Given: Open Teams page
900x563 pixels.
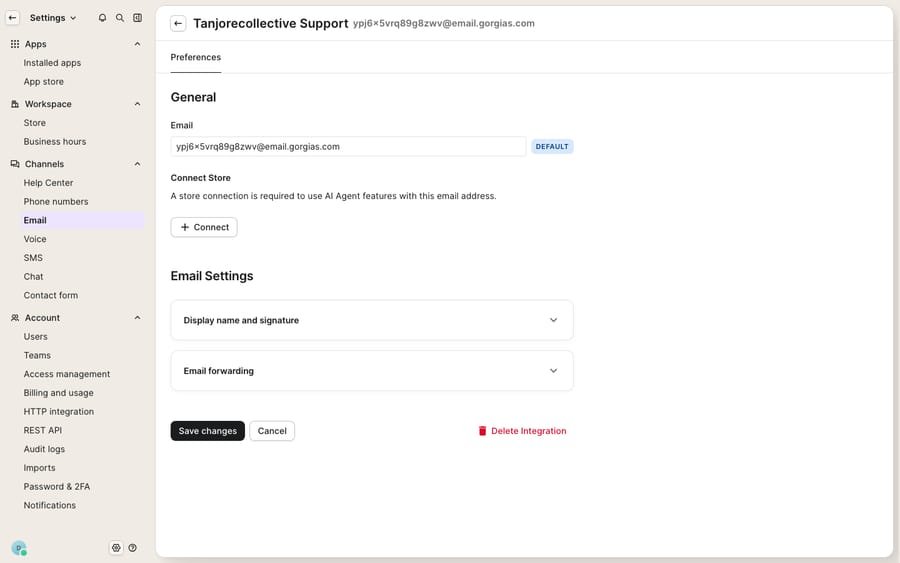Looking at the screenshot, I should point(37,356).
